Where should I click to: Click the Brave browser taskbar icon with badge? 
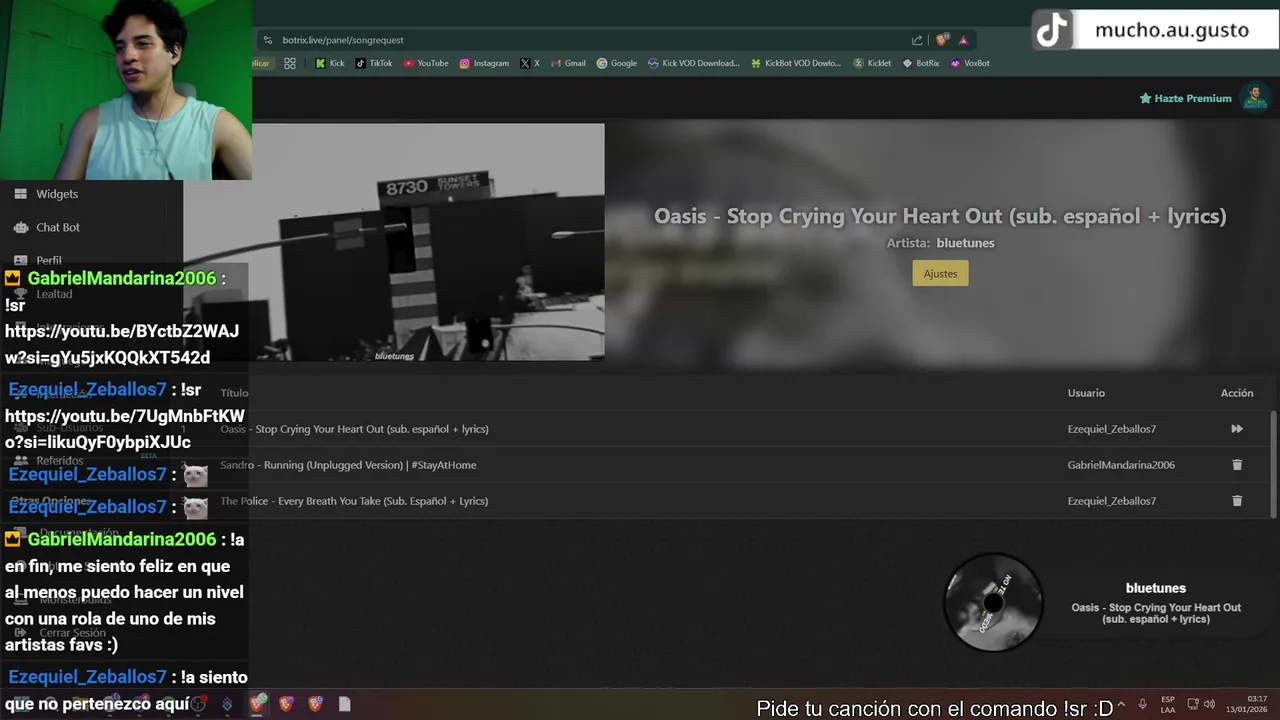coord(258,703)
